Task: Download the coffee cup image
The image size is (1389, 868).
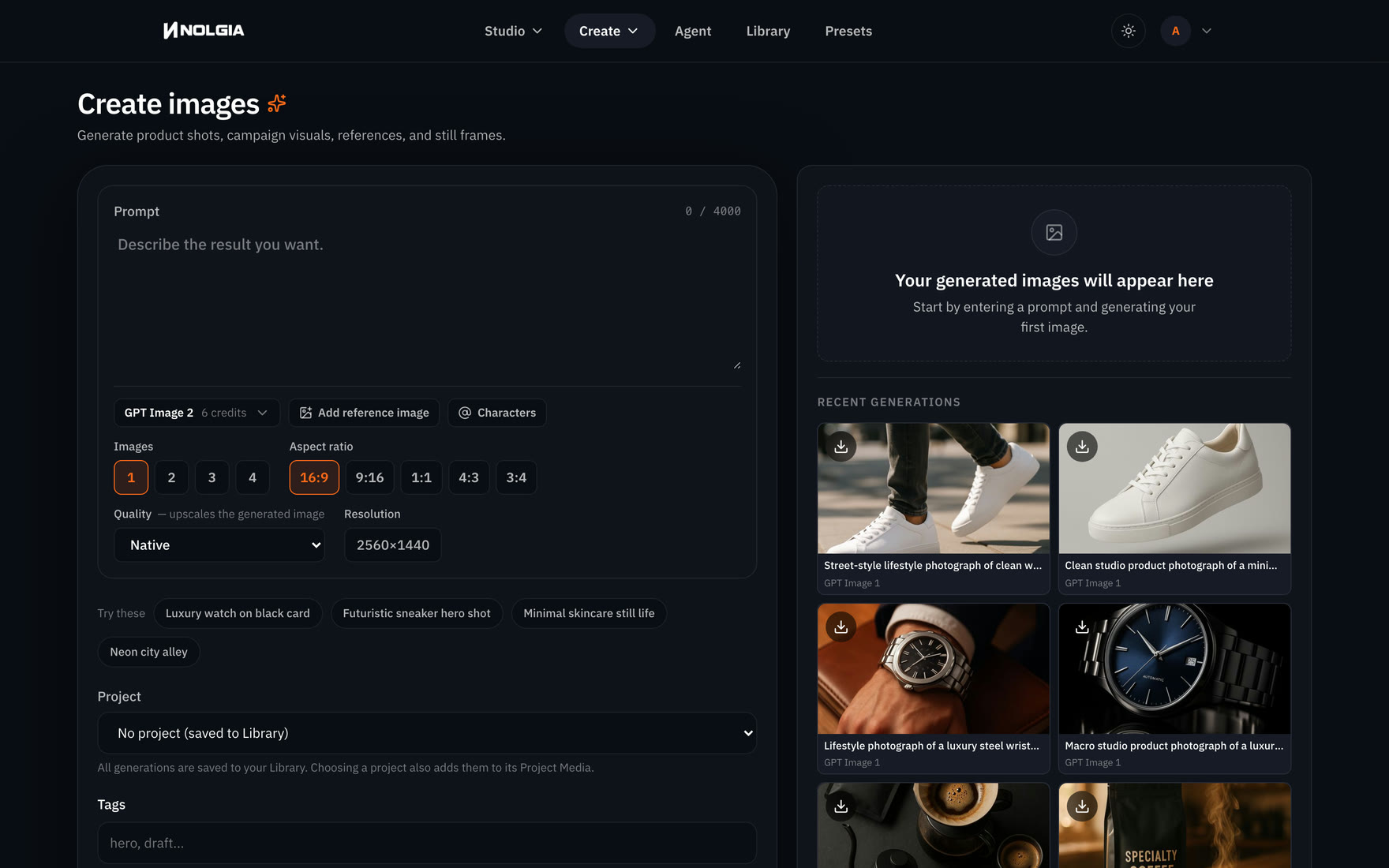Action: pyautogui.click(x=841, y=806)
